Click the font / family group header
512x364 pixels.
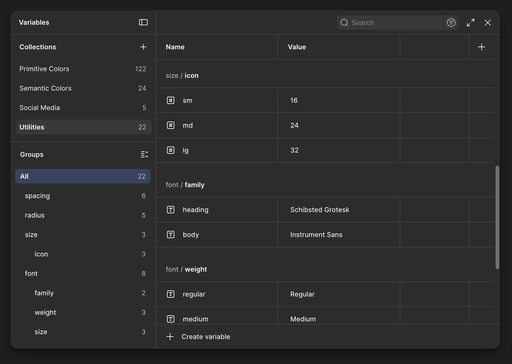185,185
